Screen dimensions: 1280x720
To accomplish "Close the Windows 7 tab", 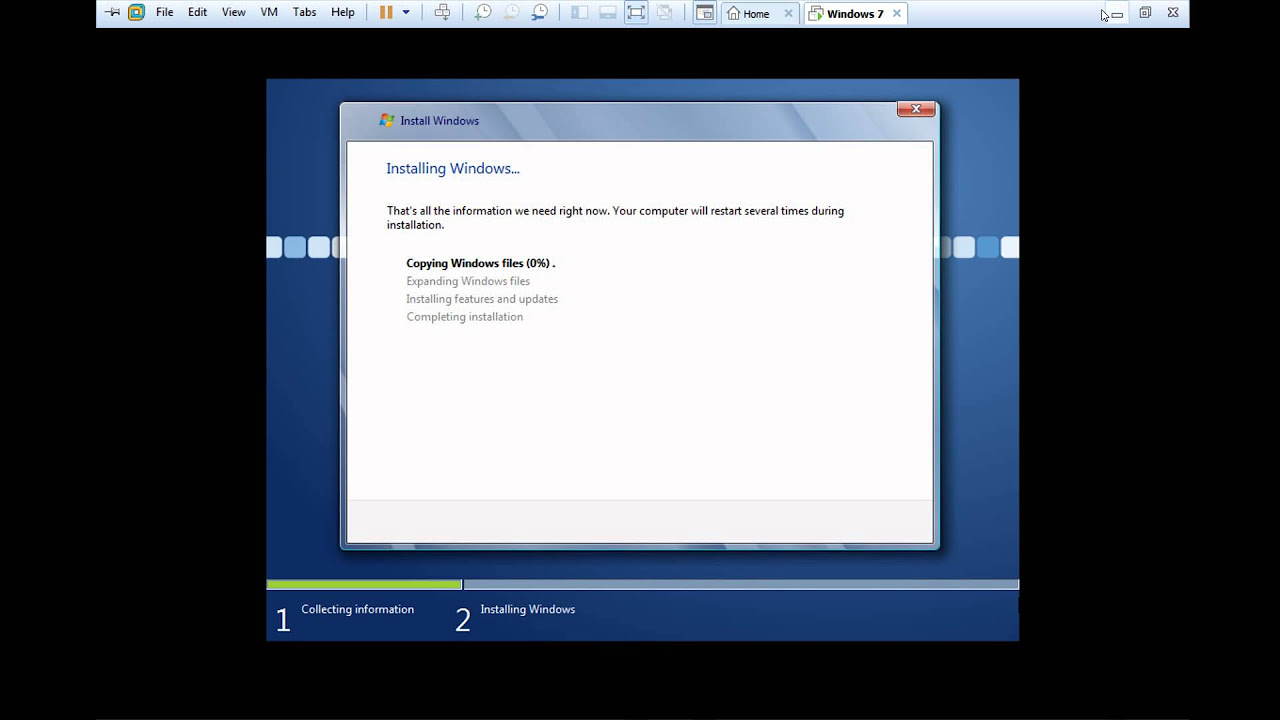I will point(896,14).
